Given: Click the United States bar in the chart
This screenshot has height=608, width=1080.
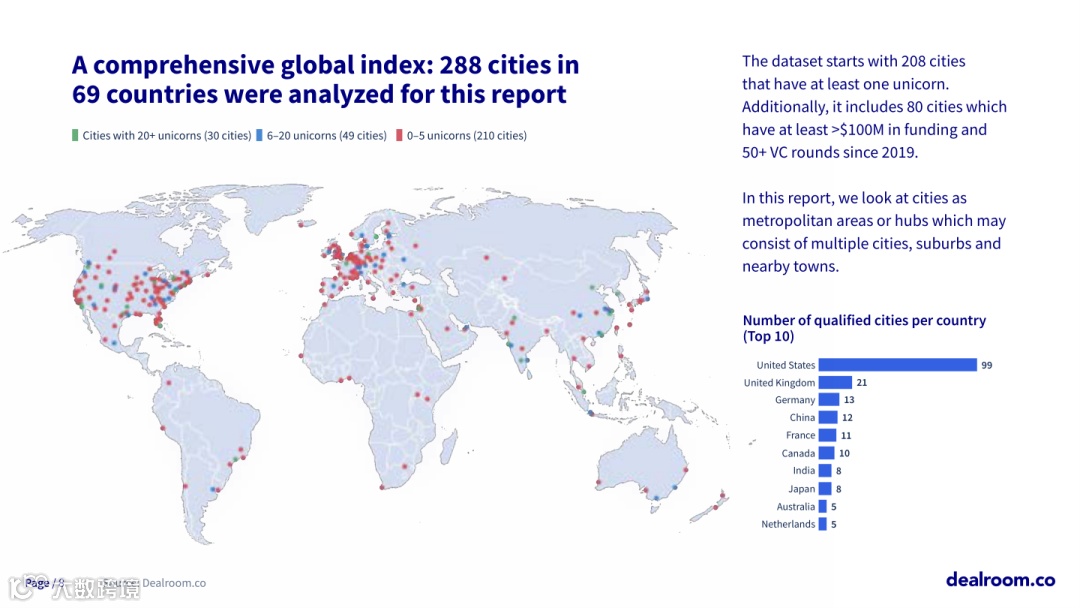Looking at the screenshot, I should (x=897, y=365).
